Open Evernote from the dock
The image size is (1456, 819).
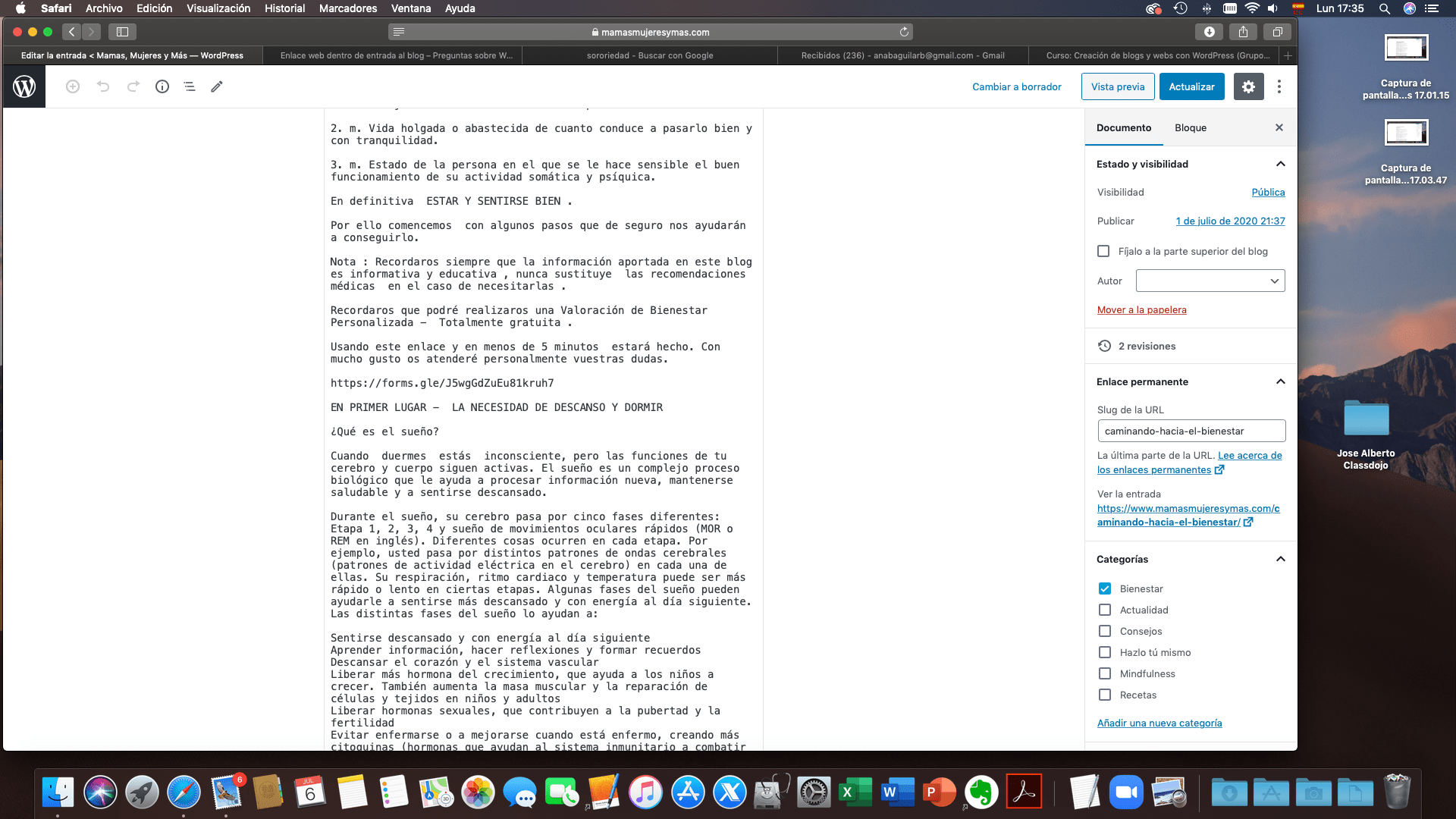[981, 793]
